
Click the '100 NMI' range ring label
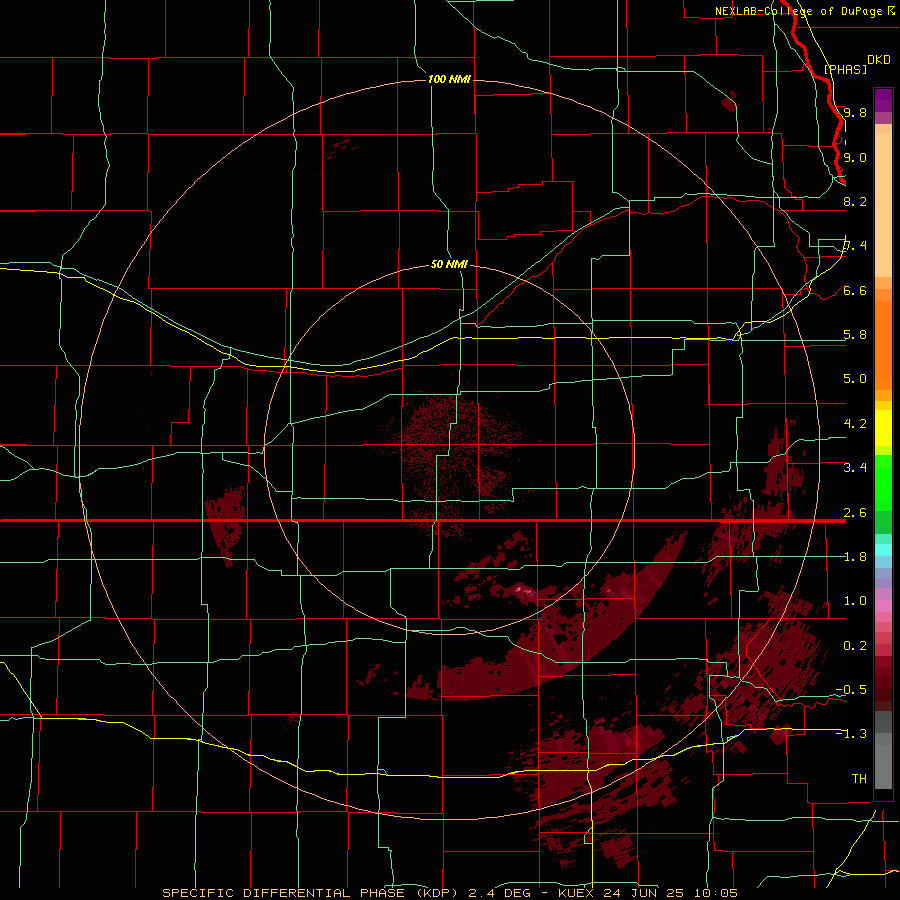click(x=449, y=79)
